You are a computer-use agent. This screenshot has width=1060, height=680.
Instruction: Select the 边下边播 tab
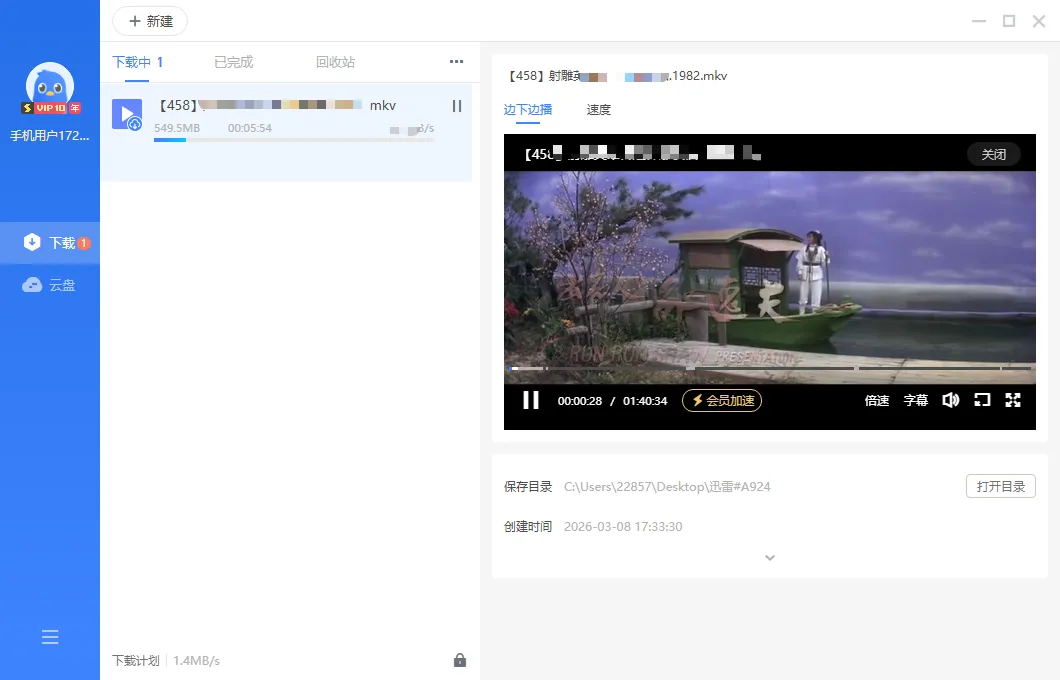[x=528, y=110]
